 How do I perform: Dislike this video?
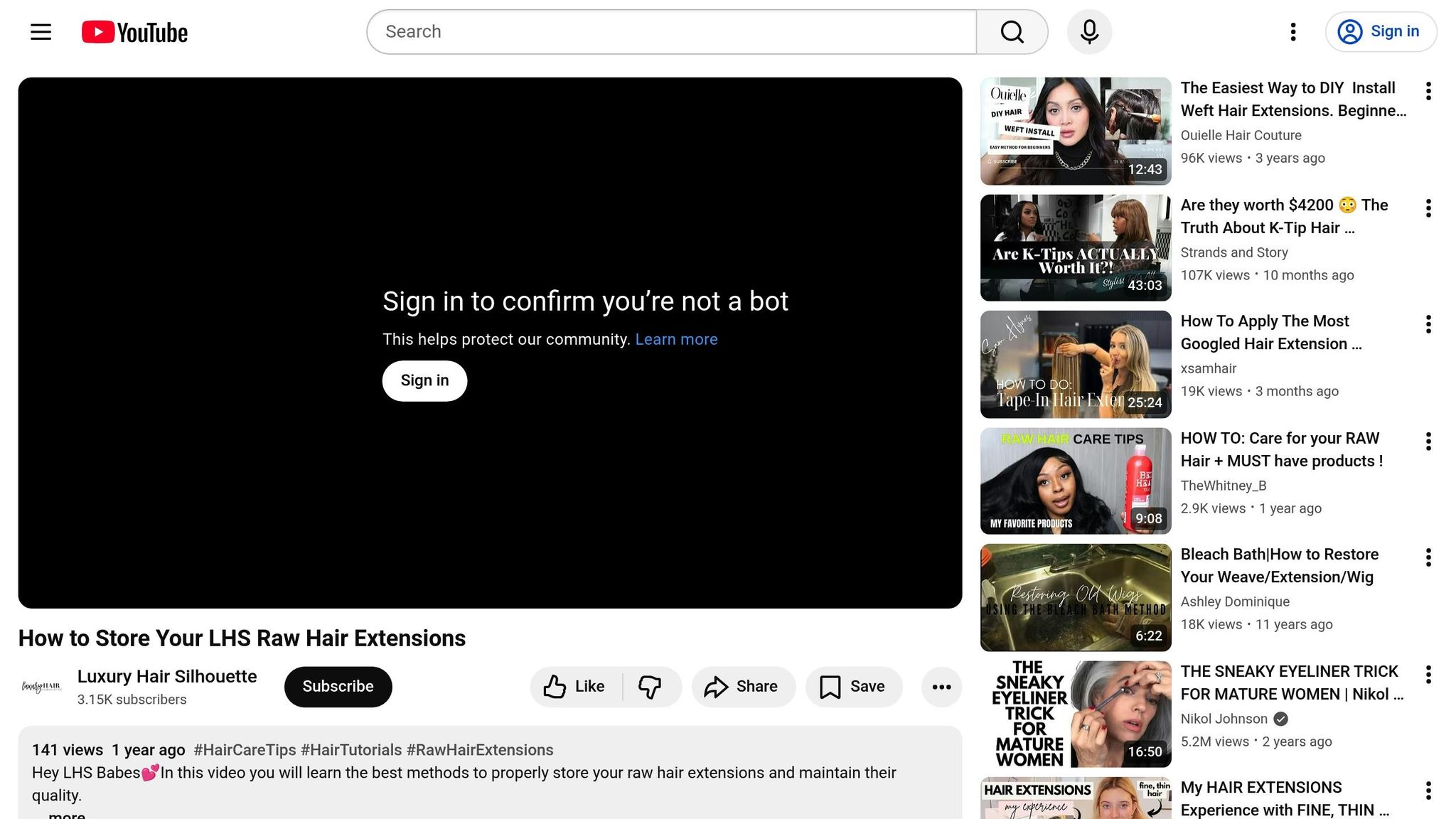pos(651,687)
